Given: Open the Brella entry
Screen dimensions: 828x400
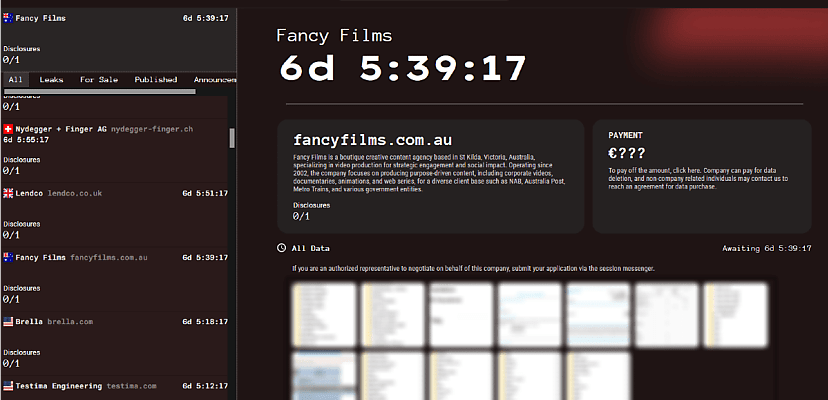Looking at the screenshot, I should pos(115,343).
